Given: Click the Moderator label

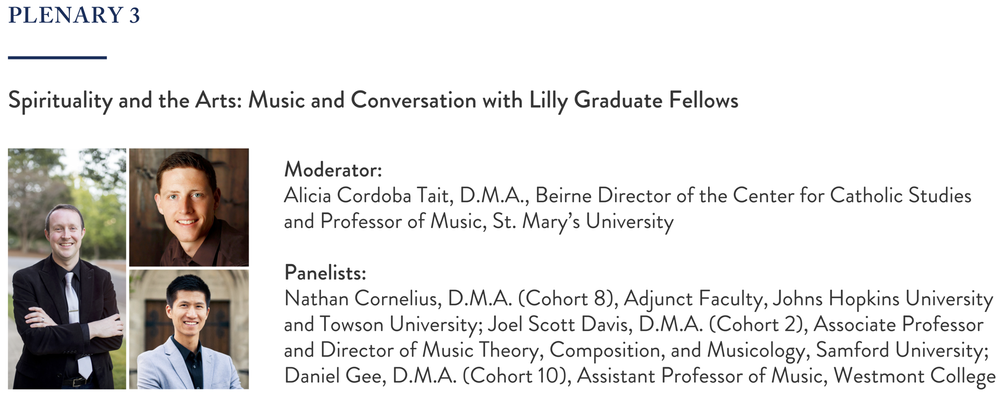Looking at the screenshot, I should [x=333, y=170].
